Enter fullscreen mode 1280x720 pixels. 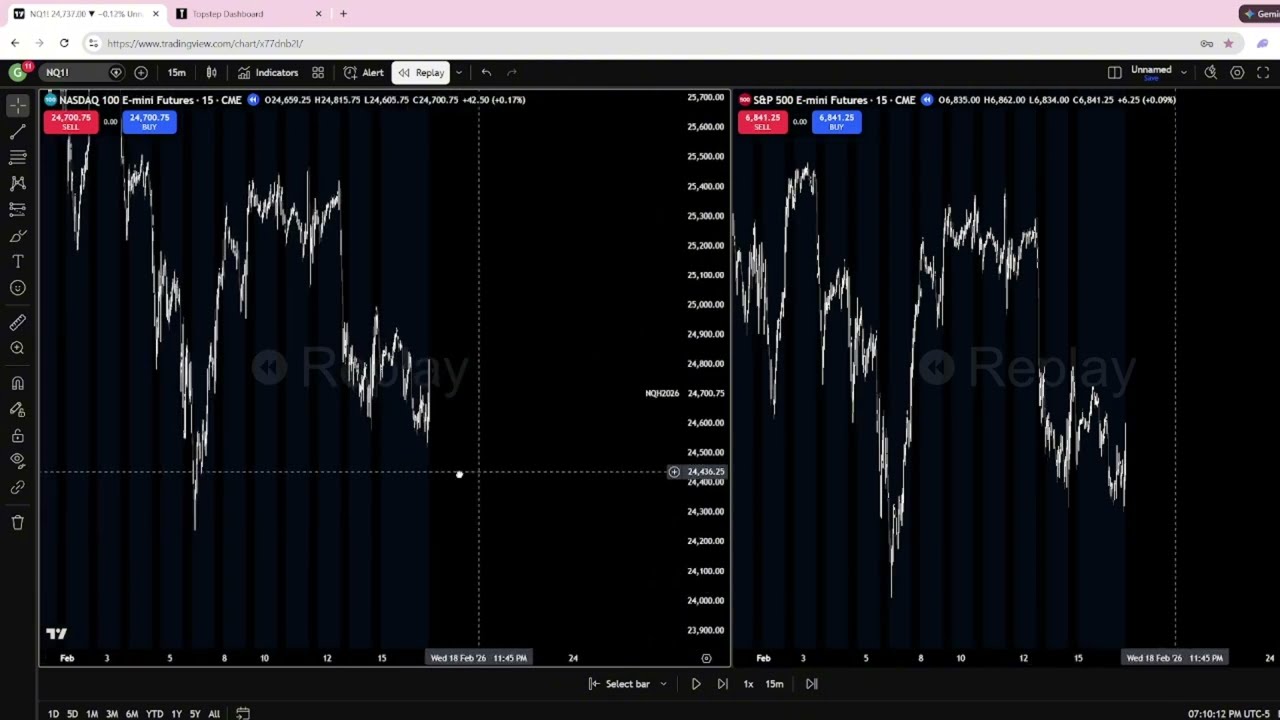pyautogui.click(x=1263, y=72)
